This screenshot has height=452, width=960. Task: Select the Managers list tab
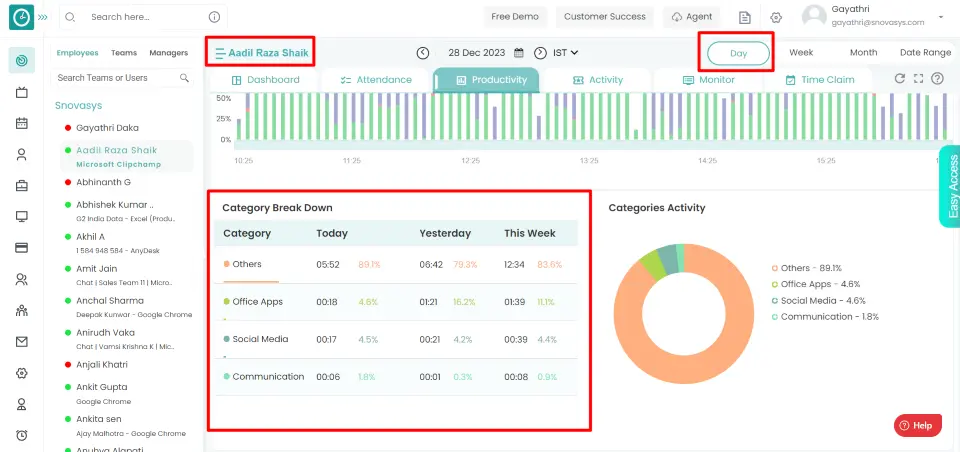coord(168,53)
